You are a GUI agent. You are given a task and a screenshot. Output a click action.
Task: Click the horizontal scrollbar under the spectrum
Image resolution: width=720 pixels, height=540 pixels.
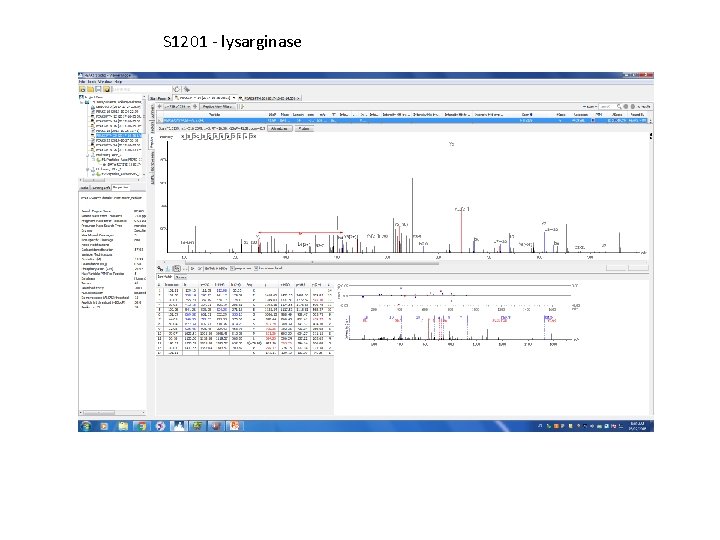[312, 263]
